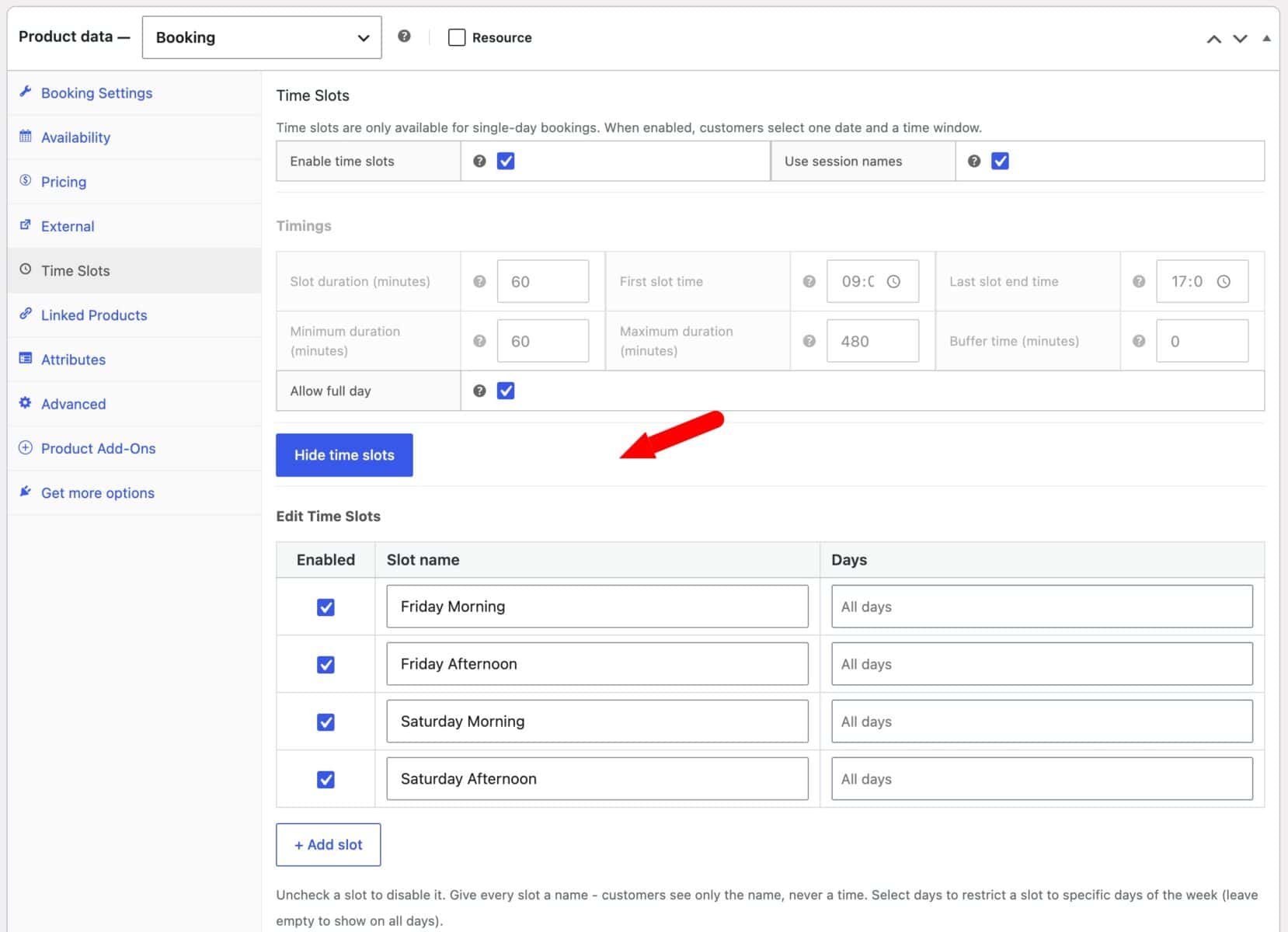
Task: Click the help icon next to product type
Action: (404, 37)
